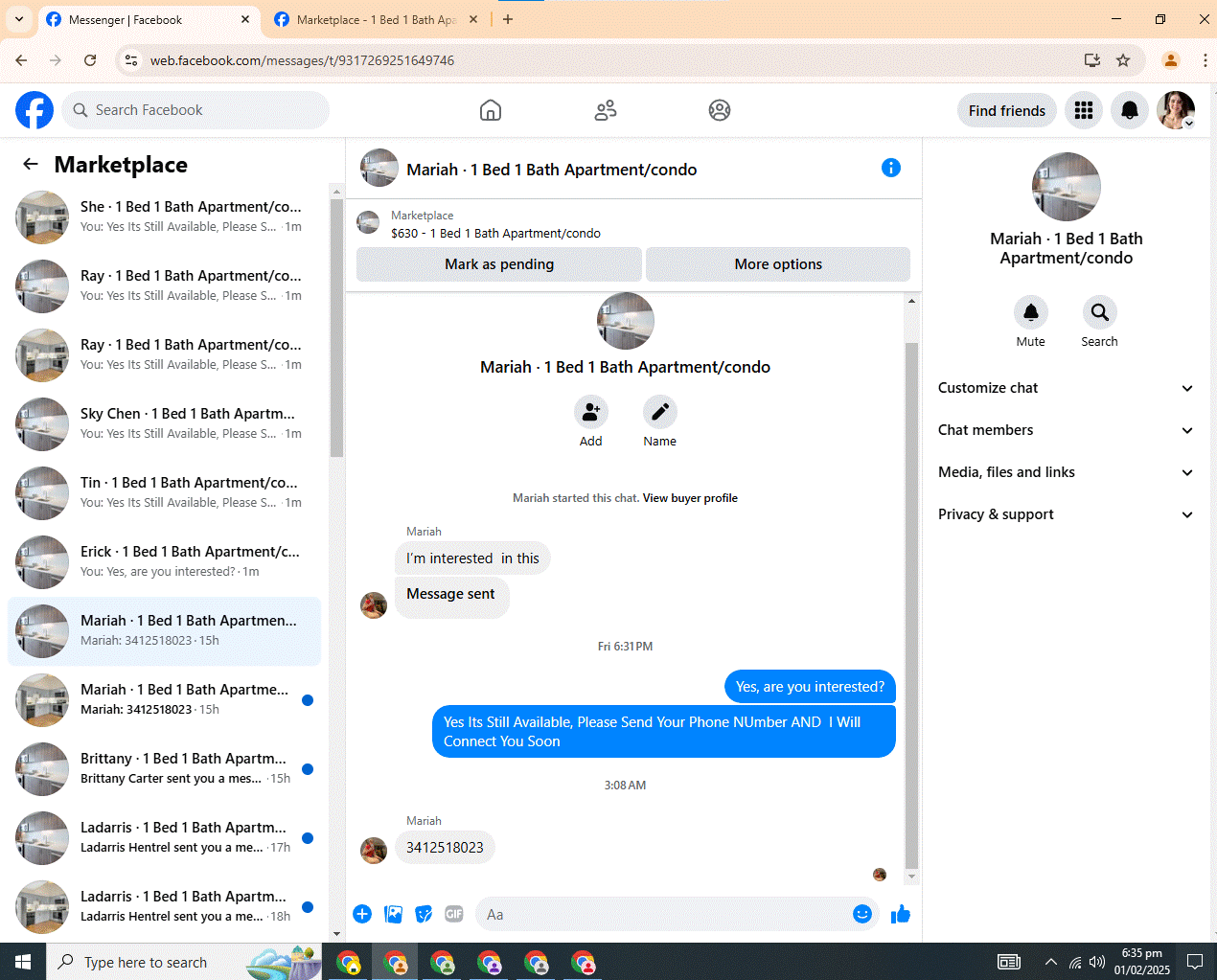Open the Friends icon in top nav

pyautogui.click(x=606, y=110)
